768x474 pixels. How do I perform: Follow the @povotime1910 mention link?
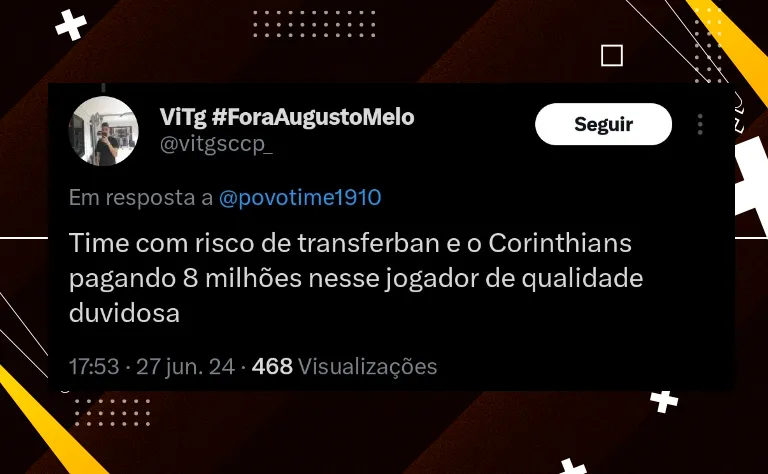pyautogui.click(x=300, y=197)
